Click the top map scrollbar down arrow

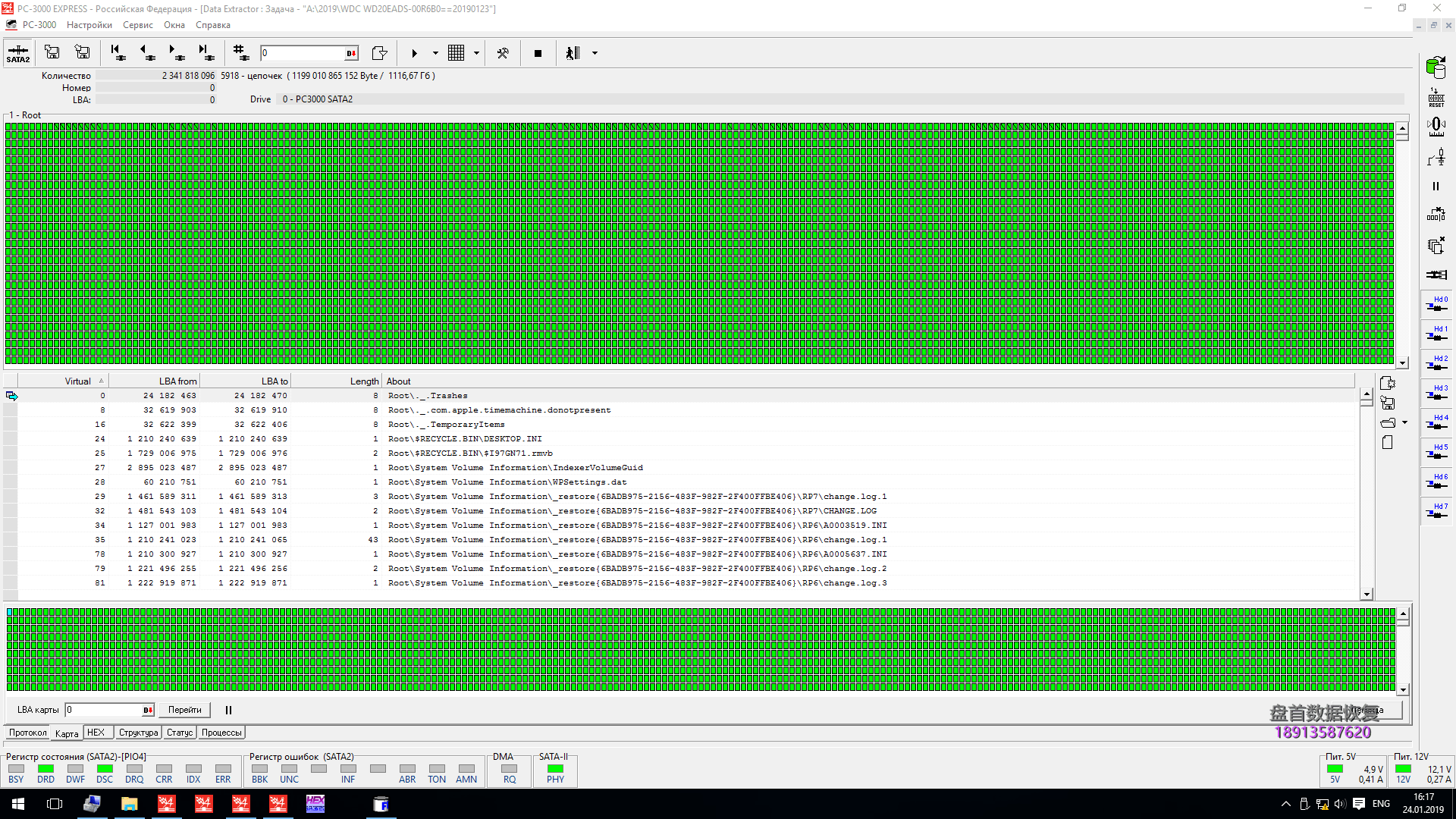point(1402,362)
